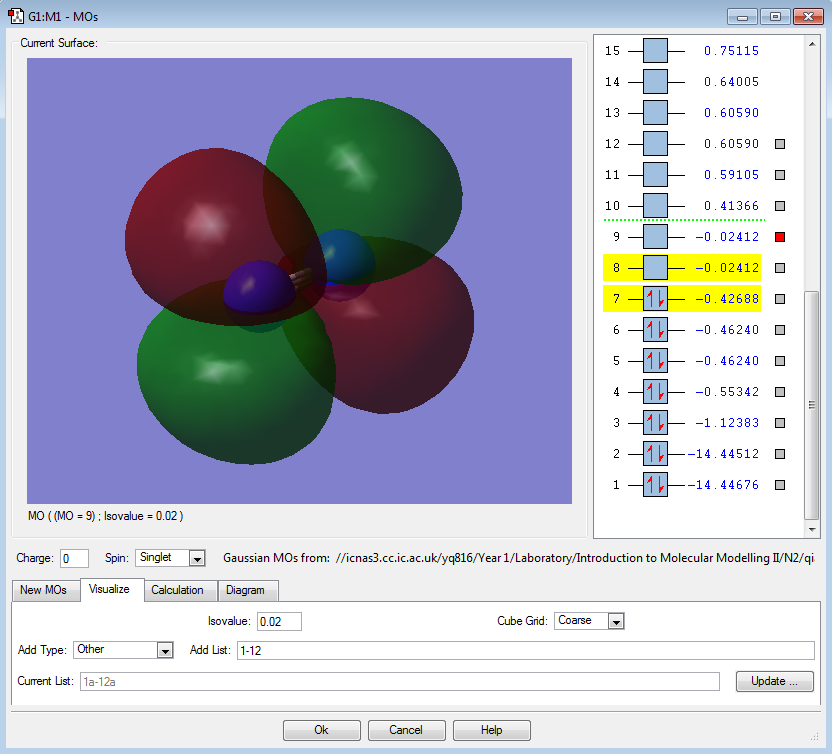Select the orbital 15 box in the energy diagram
Viewport: 832px width, 754px height.
tap(655, 51)
